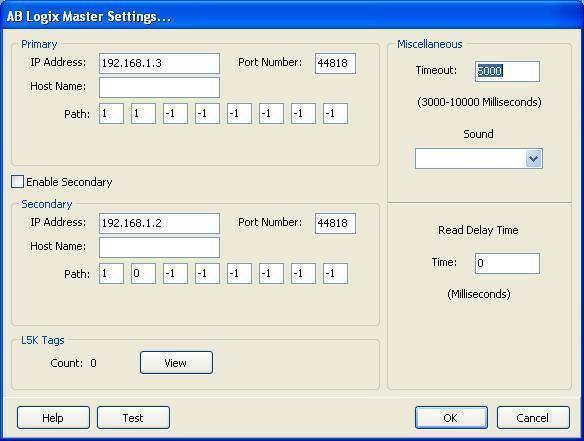
Task: Select the seventh Primary Path box
Action: (304, 114)
